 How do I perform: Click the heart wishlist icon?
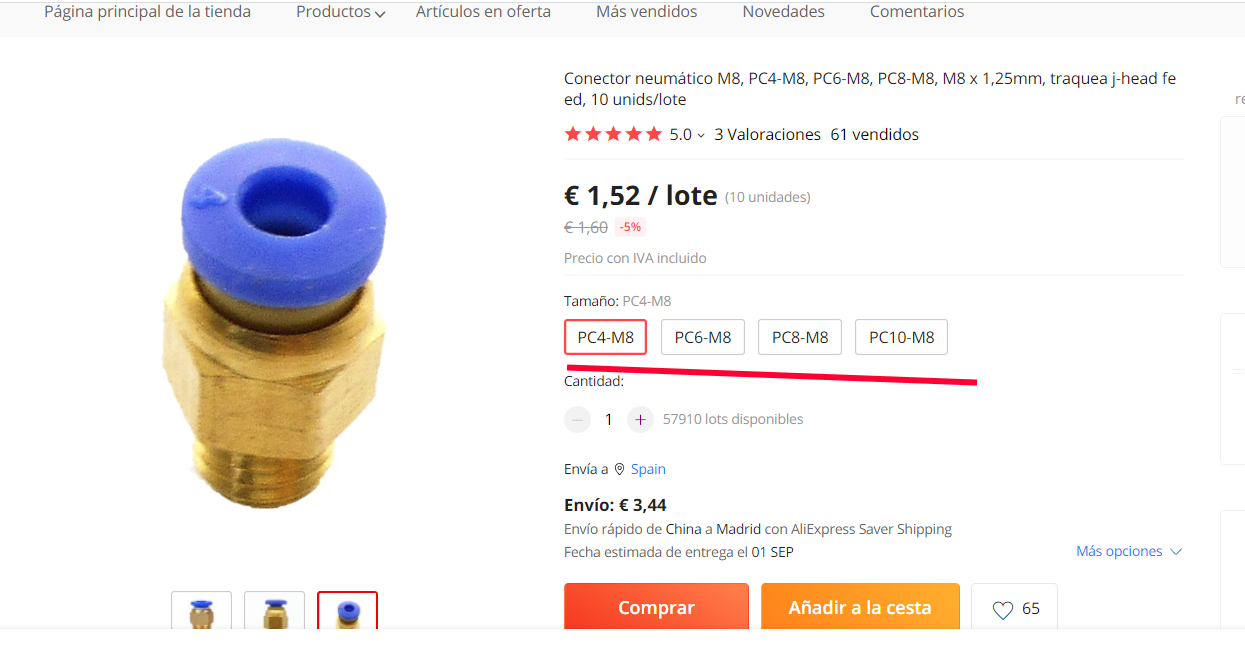click(1003, 609)
